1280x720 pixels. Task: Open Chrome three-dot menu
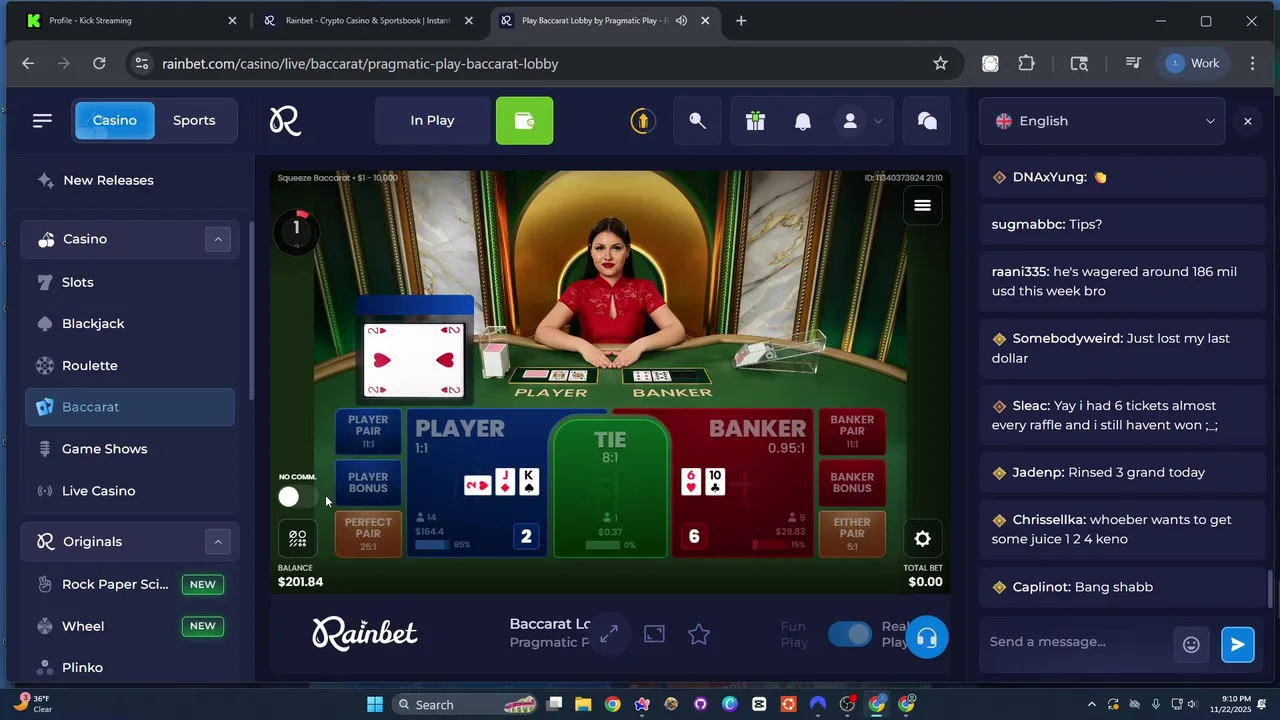click(x=1252, y=63)
